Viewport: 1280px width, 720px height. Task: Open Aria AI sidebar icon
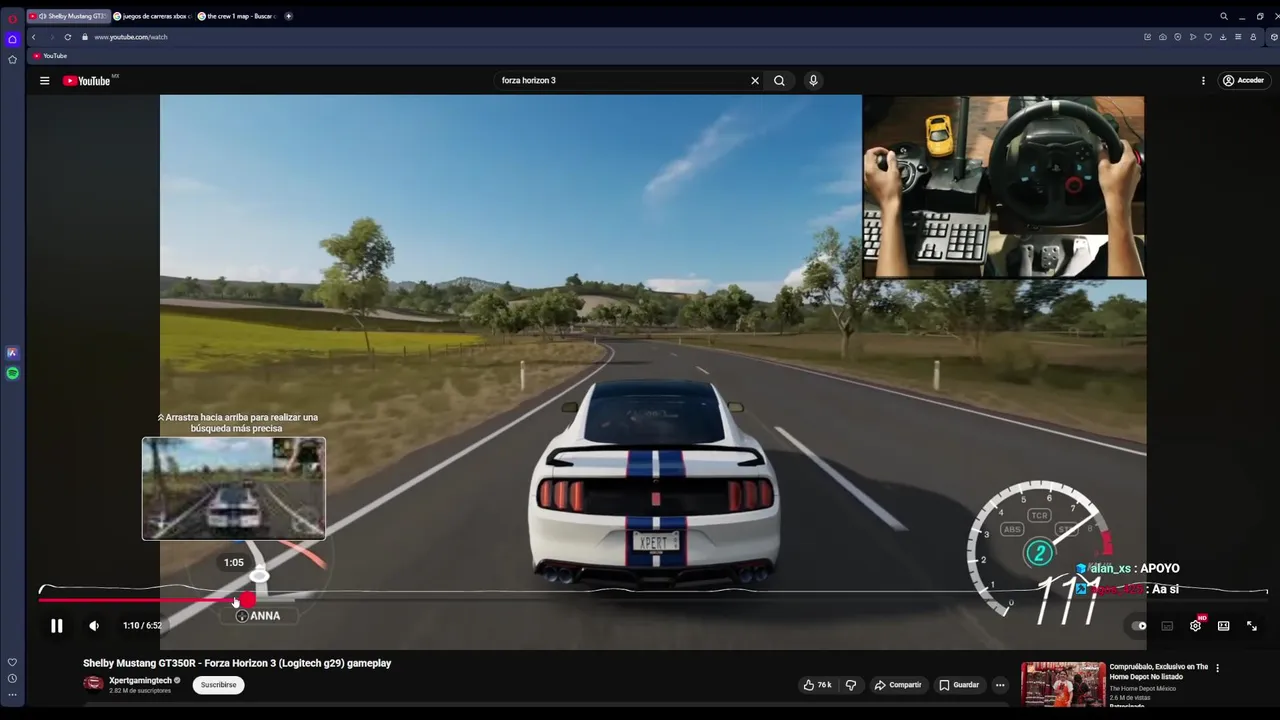click(12, 353)
